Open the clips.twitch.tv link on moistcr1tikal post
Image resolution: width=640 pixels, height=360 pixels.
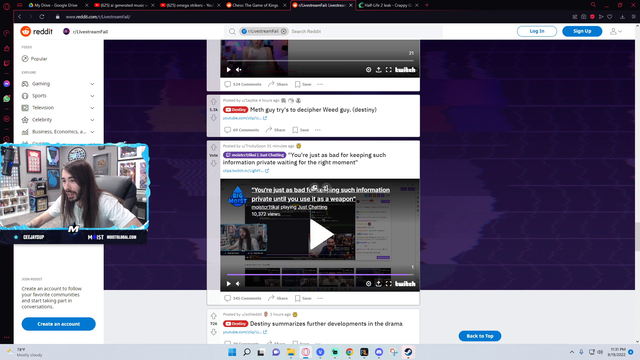click(246, 171)
